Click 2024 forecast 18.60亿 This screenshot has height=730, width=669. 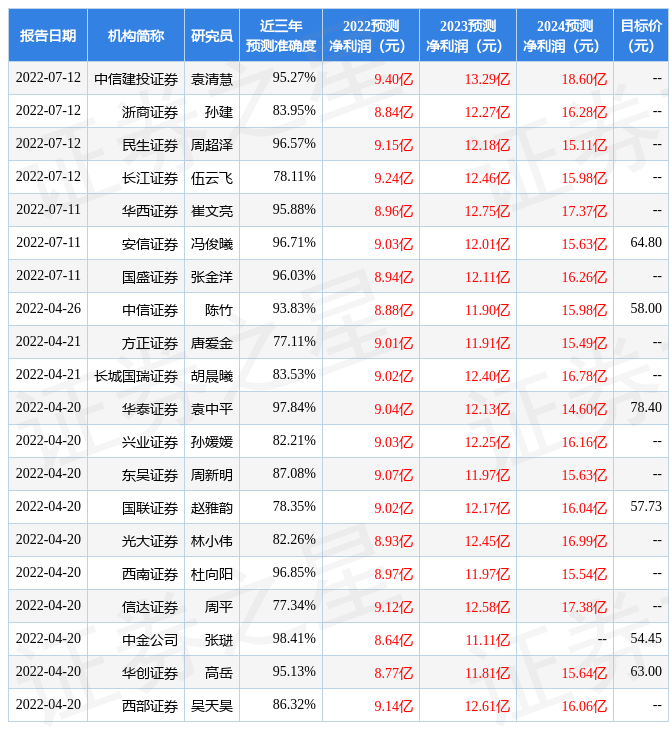click(584, 79)
